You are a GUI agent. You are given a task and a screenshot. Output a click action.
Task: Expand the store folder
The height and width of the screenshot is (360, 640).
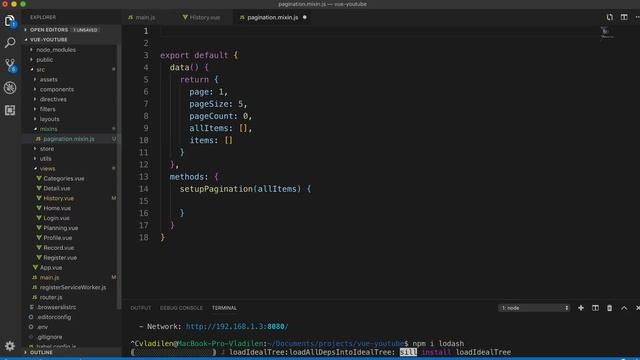pos(47,149)
